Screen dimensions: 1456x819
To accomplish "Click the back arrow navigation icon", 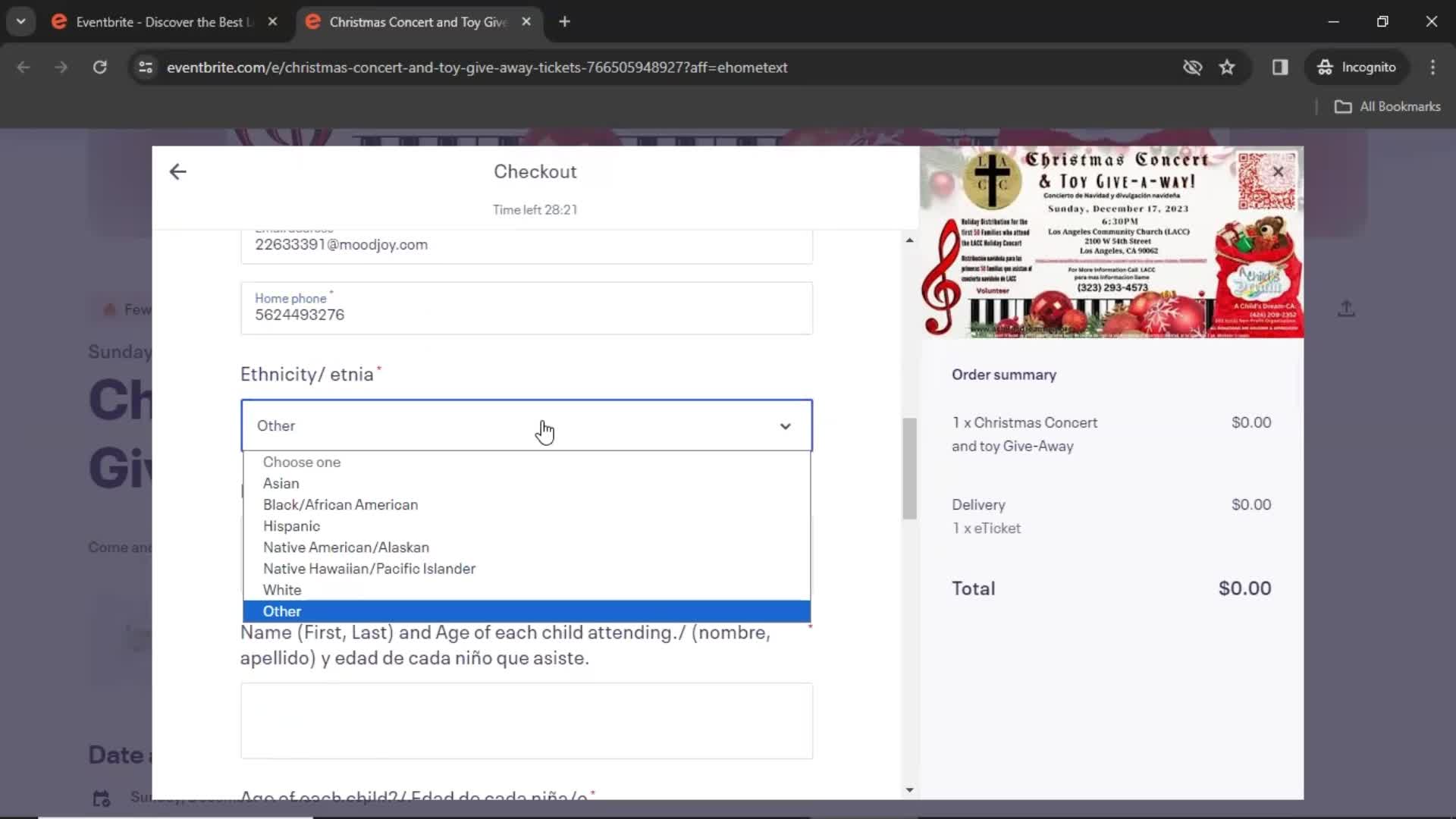I will [178, 171].
